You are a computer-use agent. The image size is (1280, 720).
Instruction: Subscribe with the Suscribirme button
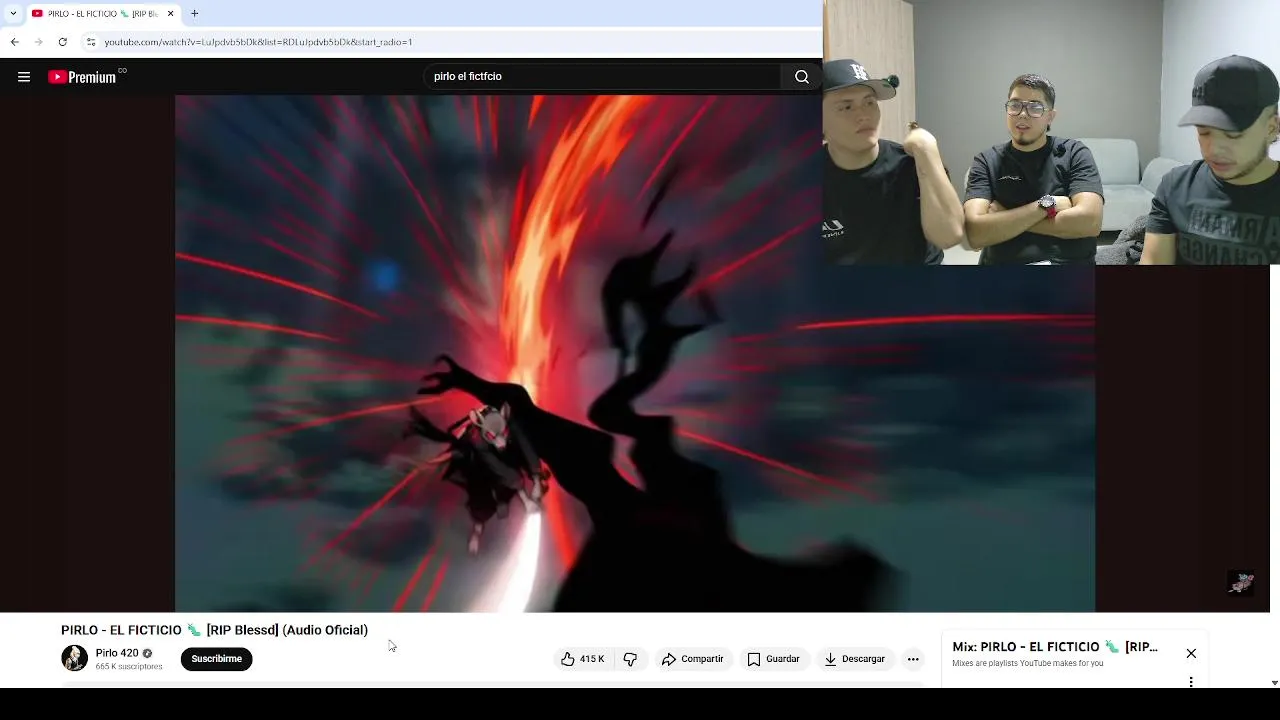pyautogui.click(x=216, y=659)
